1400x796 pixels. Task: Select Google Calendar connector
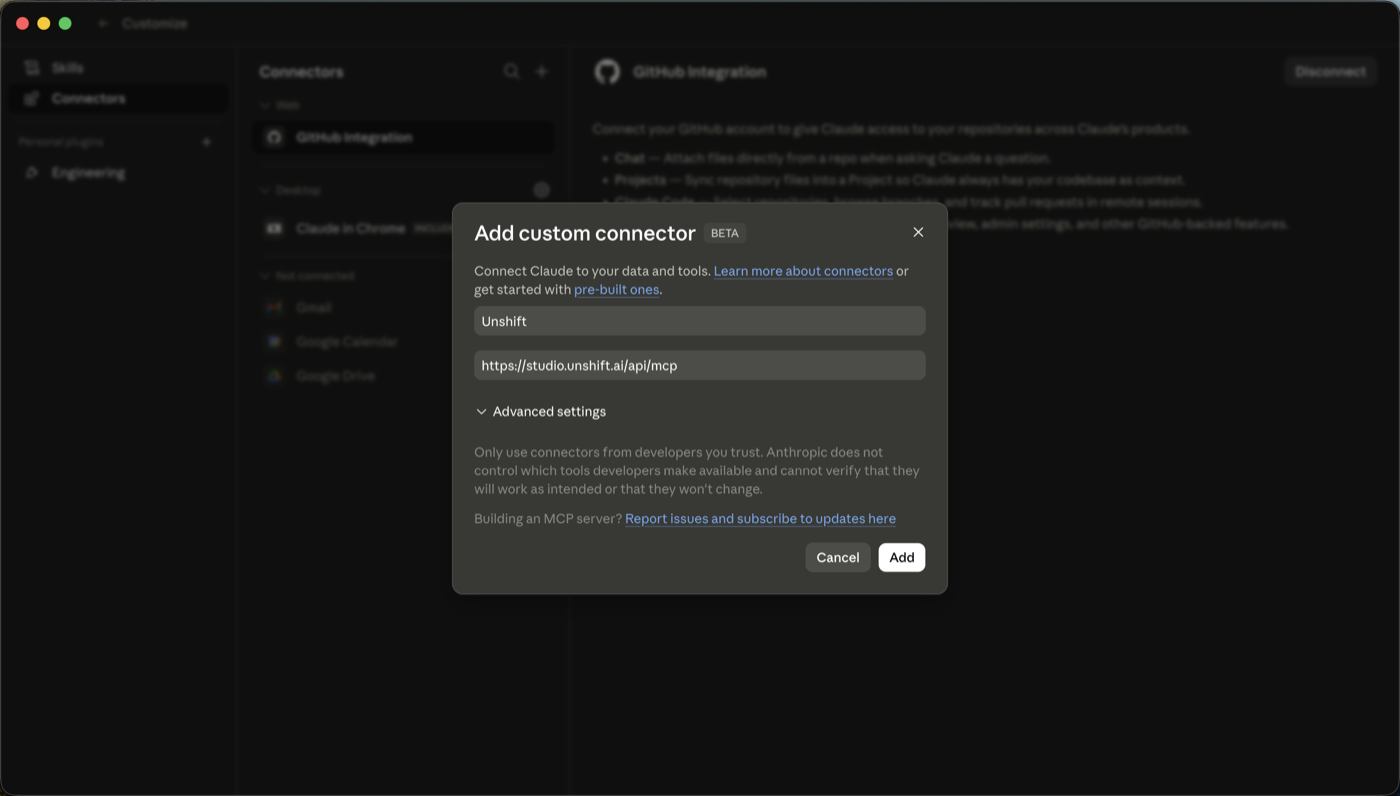click(x=403, y=342)
